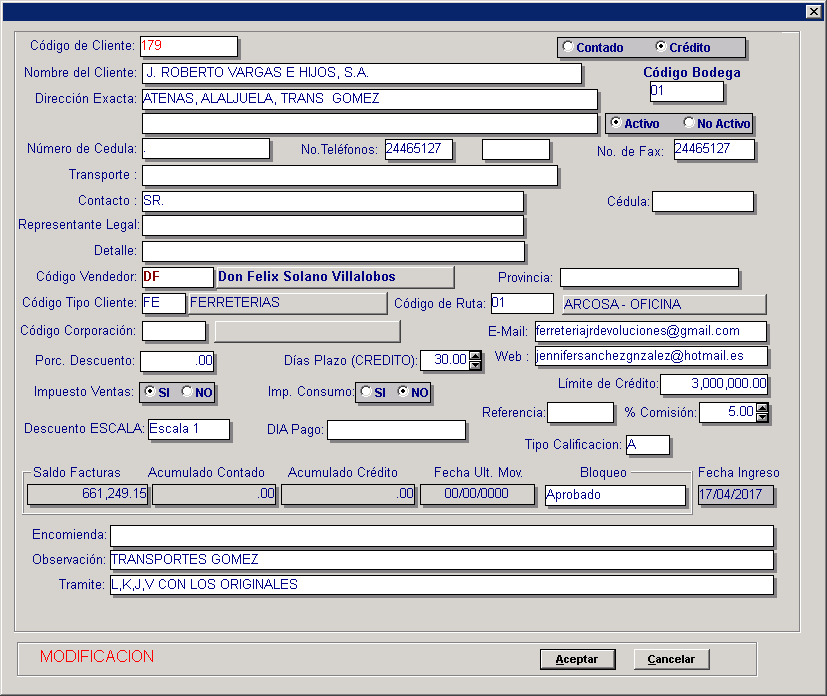This screenshot has height=696, width=827.
Task: Click the Detalle field
Action: [x=333, y=252]
